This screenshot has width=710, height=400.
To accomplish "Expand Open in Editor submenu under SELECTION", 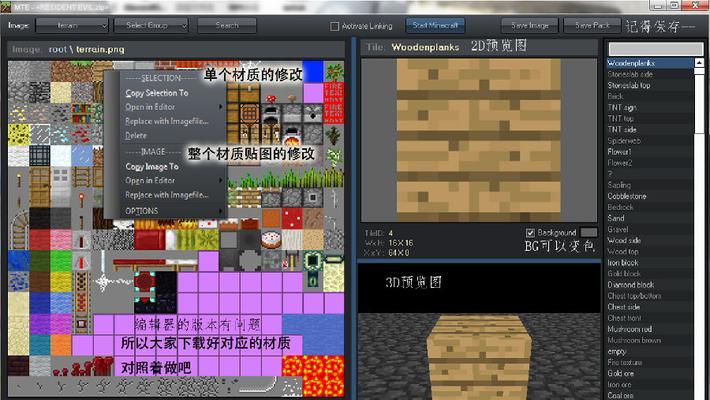I will point(174,107).
